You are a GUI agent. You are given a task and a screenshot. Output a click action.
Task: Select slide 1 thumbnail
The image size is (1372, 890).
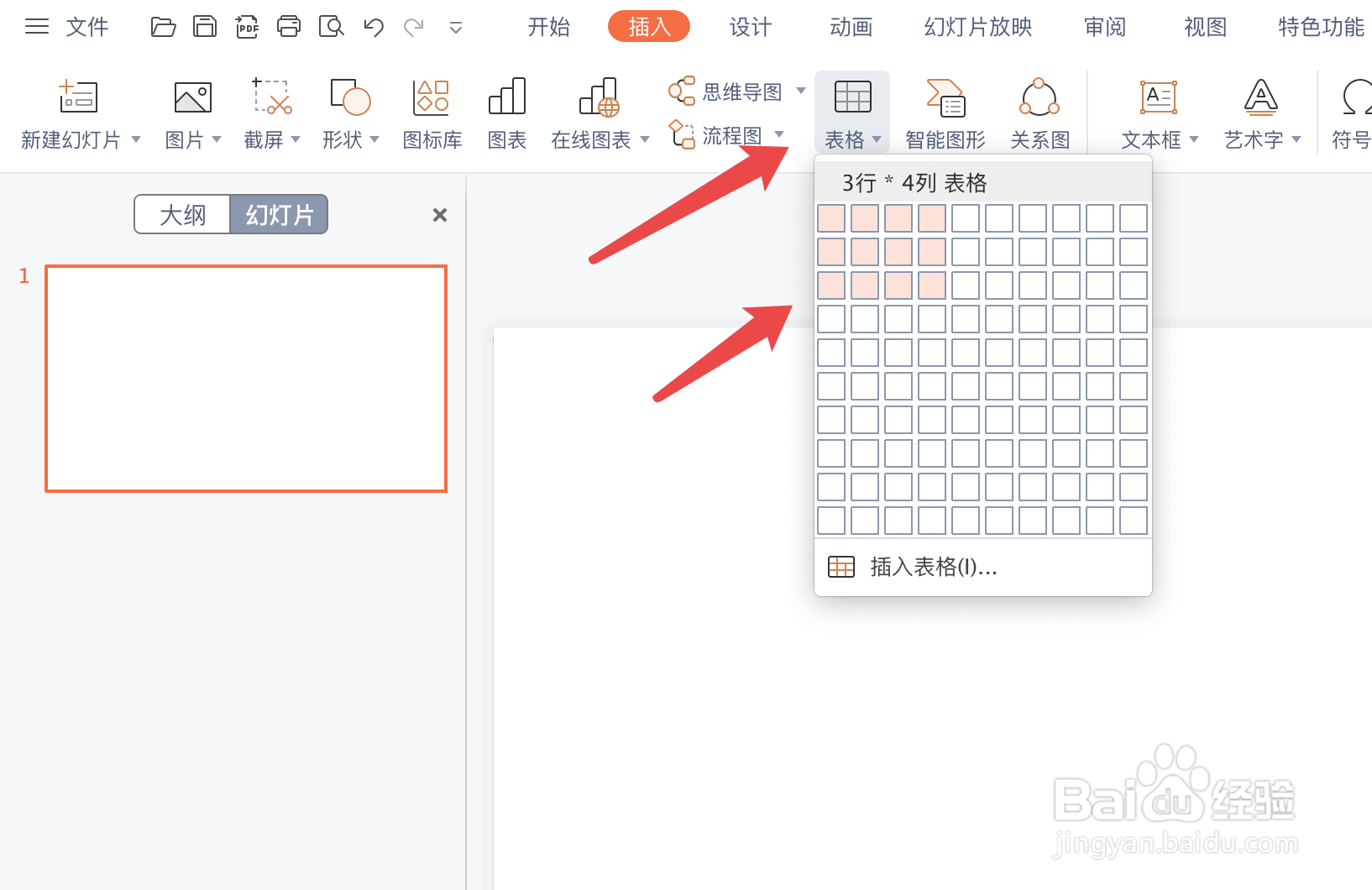pyautogui.click(x=246, y=379)
